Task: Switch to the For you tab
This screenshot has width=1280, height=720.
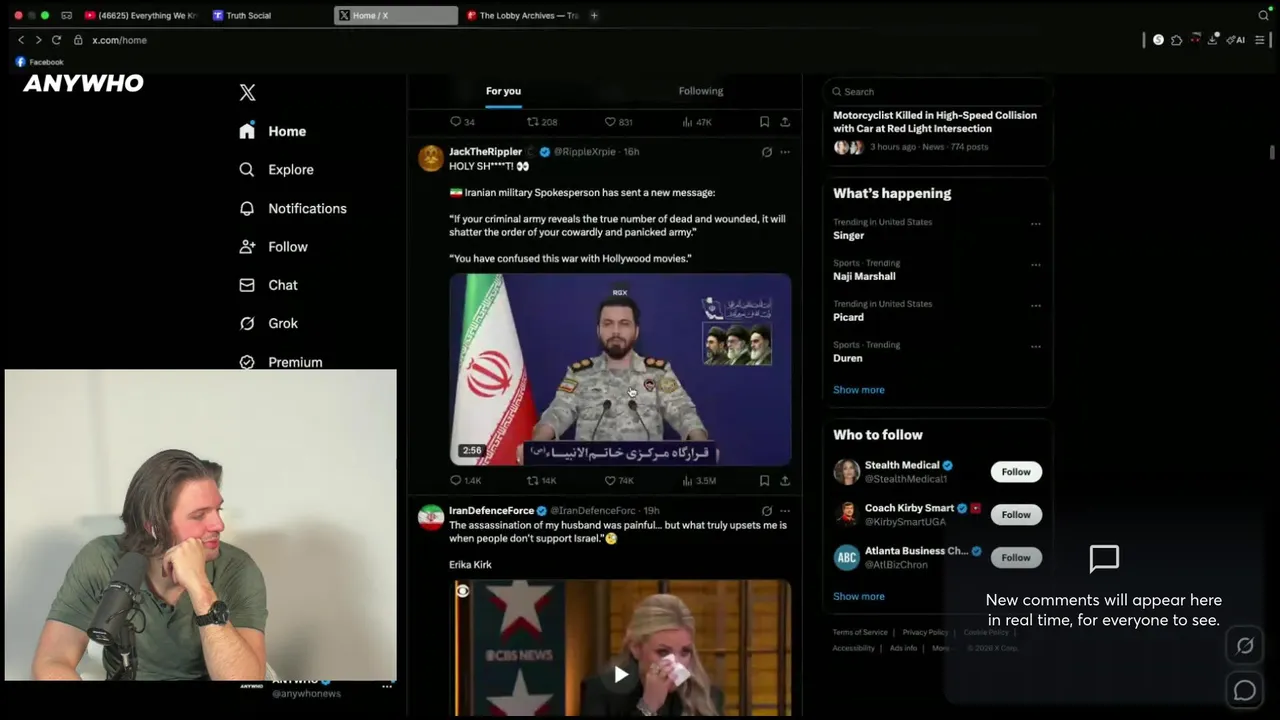Action: coord(503,91)
